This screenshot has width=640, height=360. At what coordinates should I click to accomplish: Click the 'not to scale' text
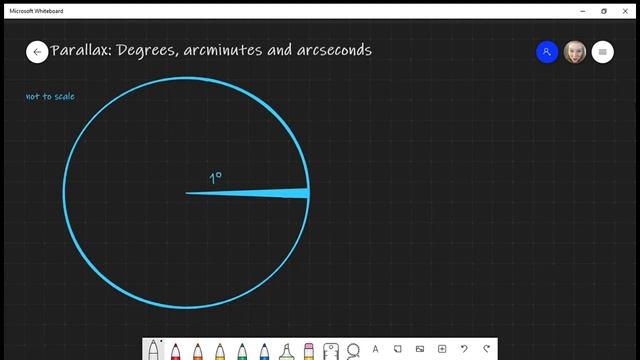tap(50, 96)
